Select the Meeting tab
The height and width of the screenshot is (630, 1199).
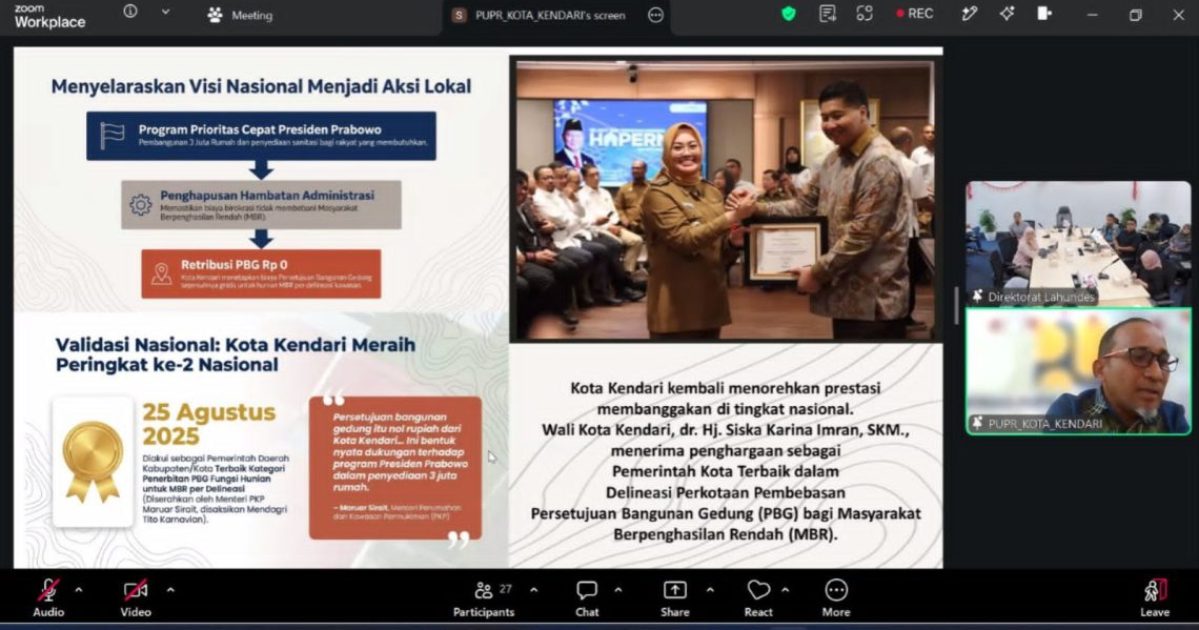pyautogui.click(x=240, y=15)
